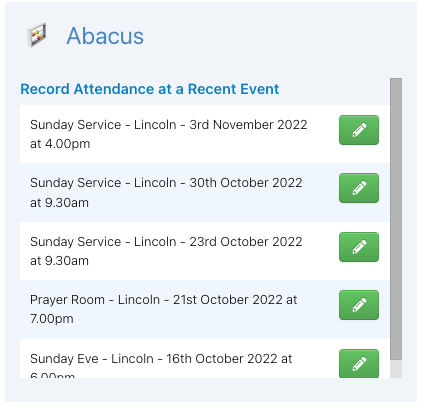This screenshot has height=409, width=424.
Task: Click the 'at 4.00pm' time text
Action: [x=60, y=144]
